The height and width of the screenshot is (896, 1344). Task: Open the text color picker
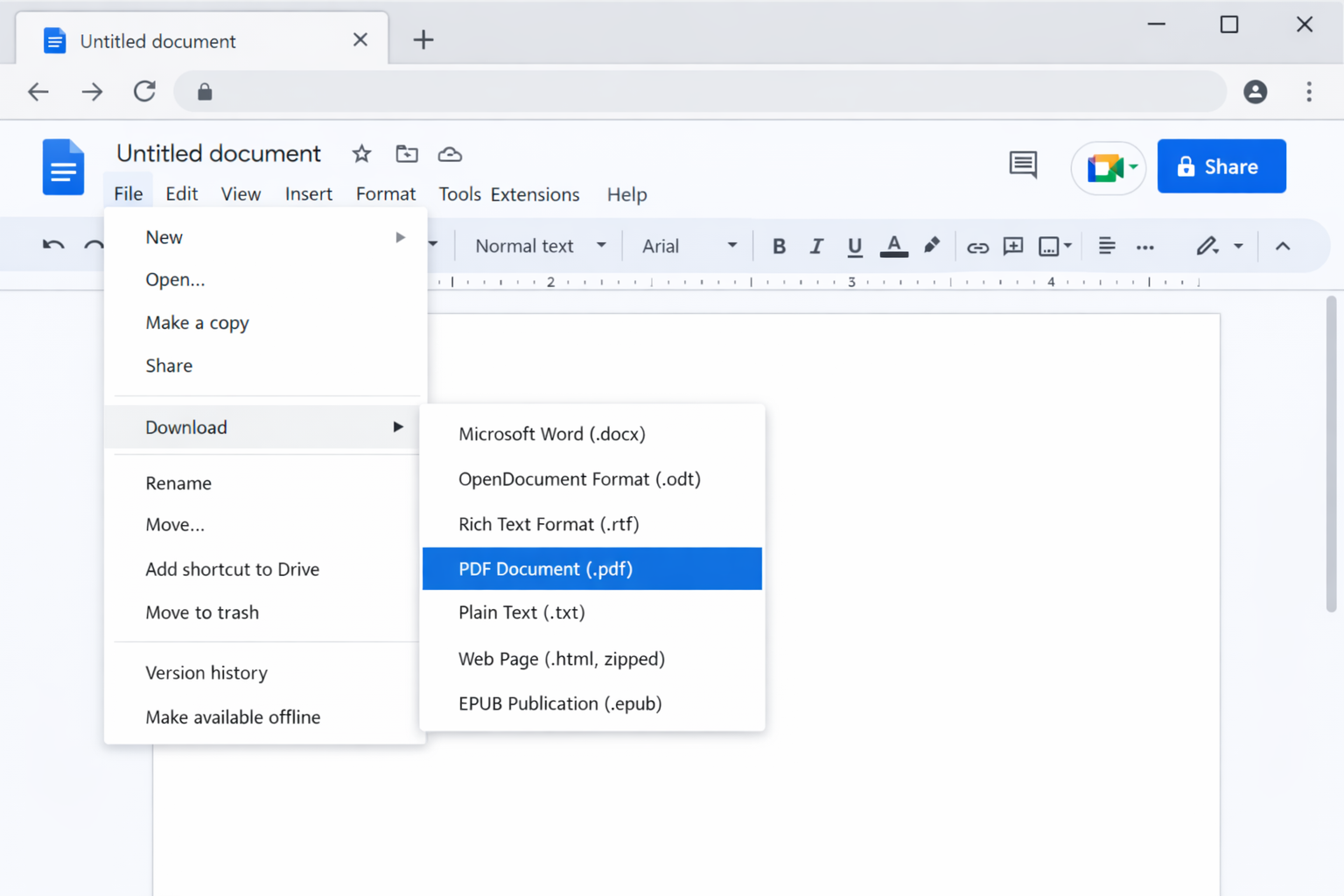tap(893, 247)
